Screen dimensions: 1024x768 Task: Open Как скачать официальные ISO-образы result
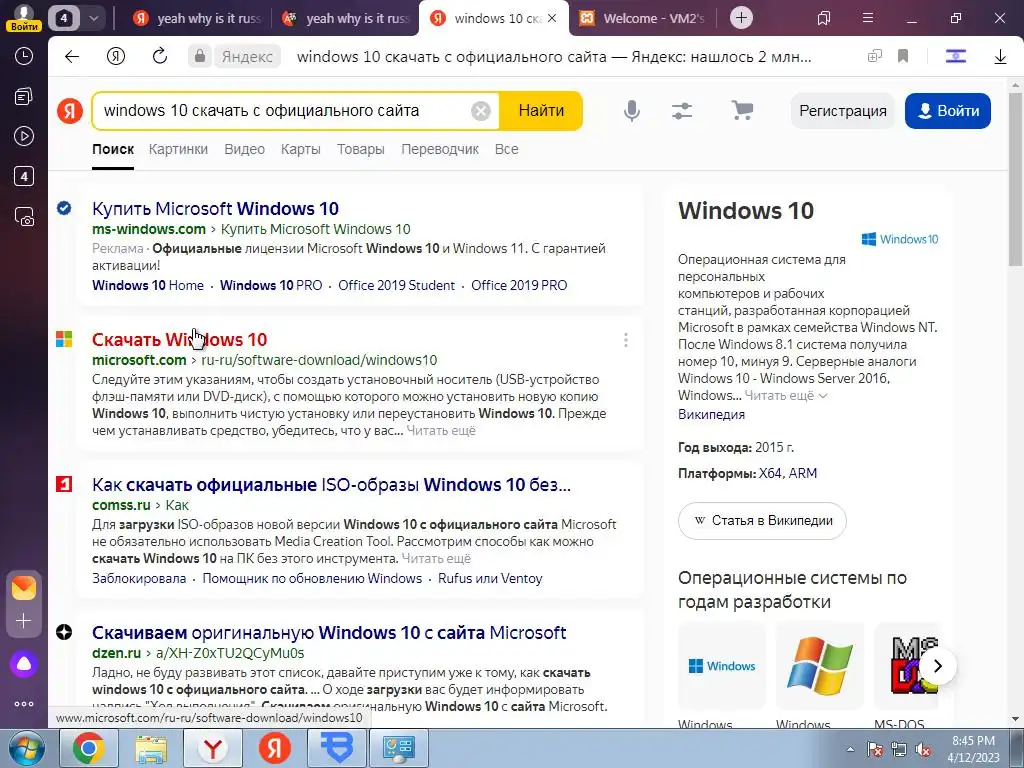click(x=331, y=485)
